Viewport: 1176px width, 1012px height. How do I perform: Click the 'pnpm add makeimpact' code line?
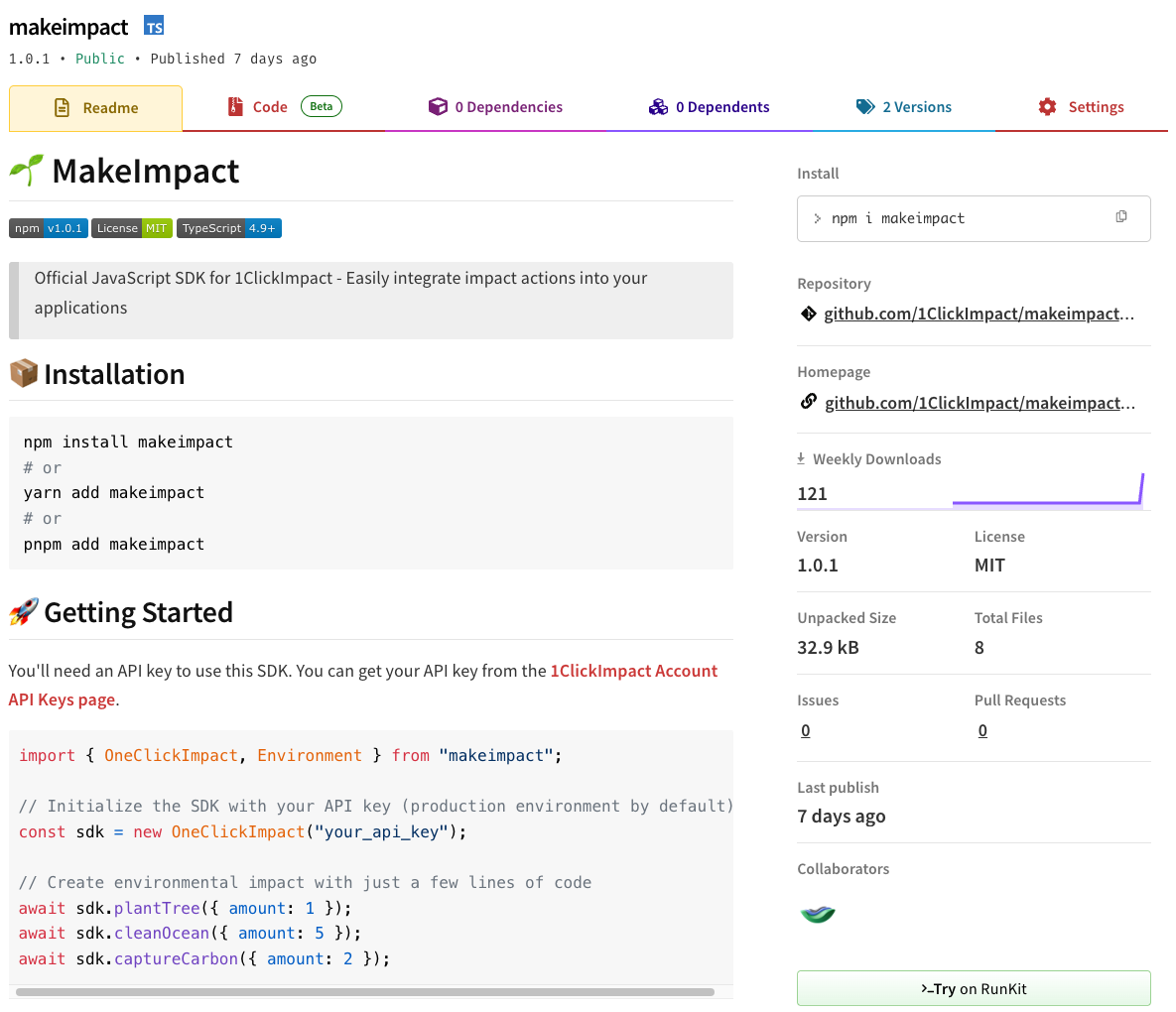click(114, 544)
